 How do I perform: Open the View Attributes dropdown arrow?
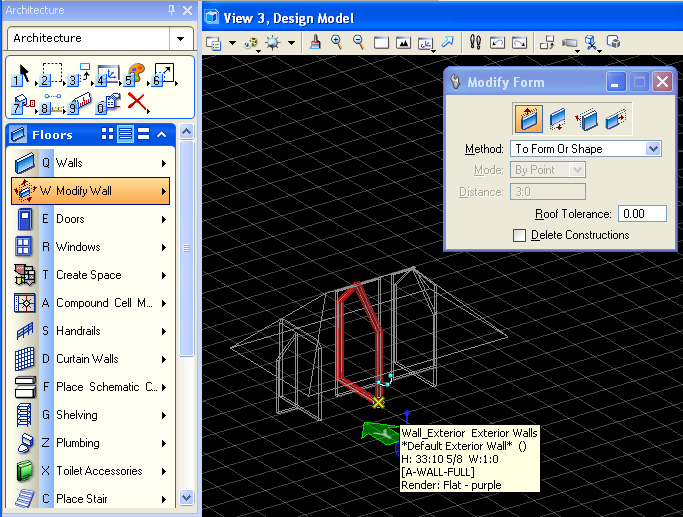(233, 43)
